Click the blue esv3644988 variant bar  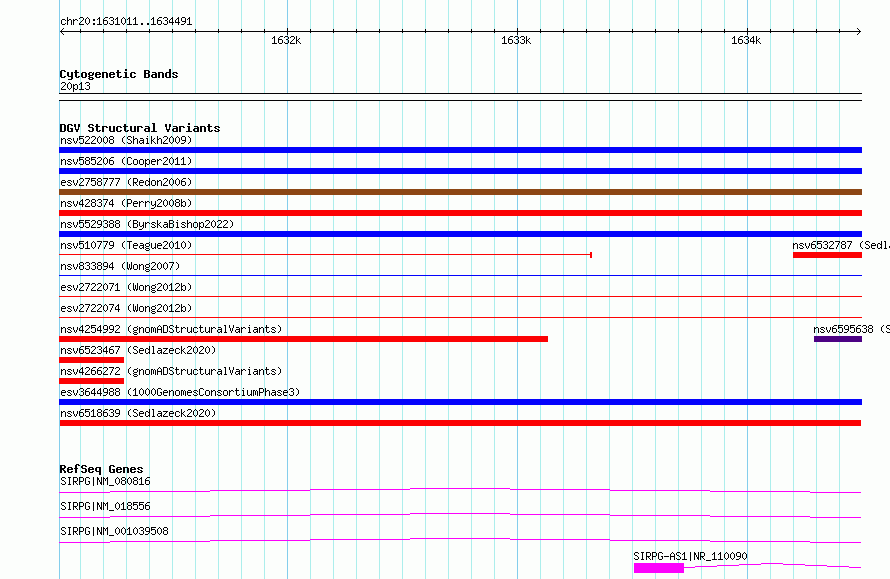point(460,402)
